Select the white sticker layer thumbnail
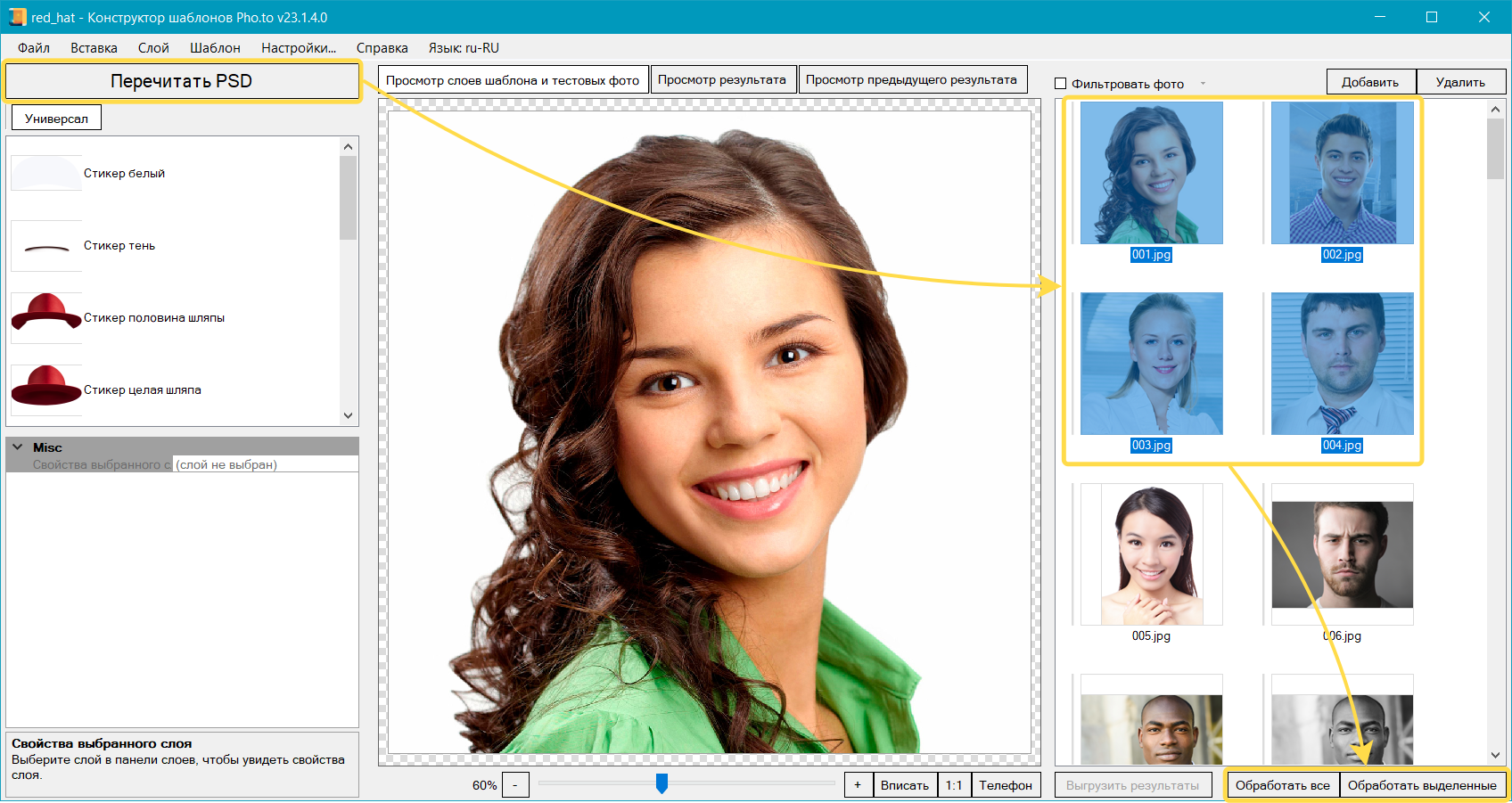The image size is (1512, 803). [x=46, y=173]
